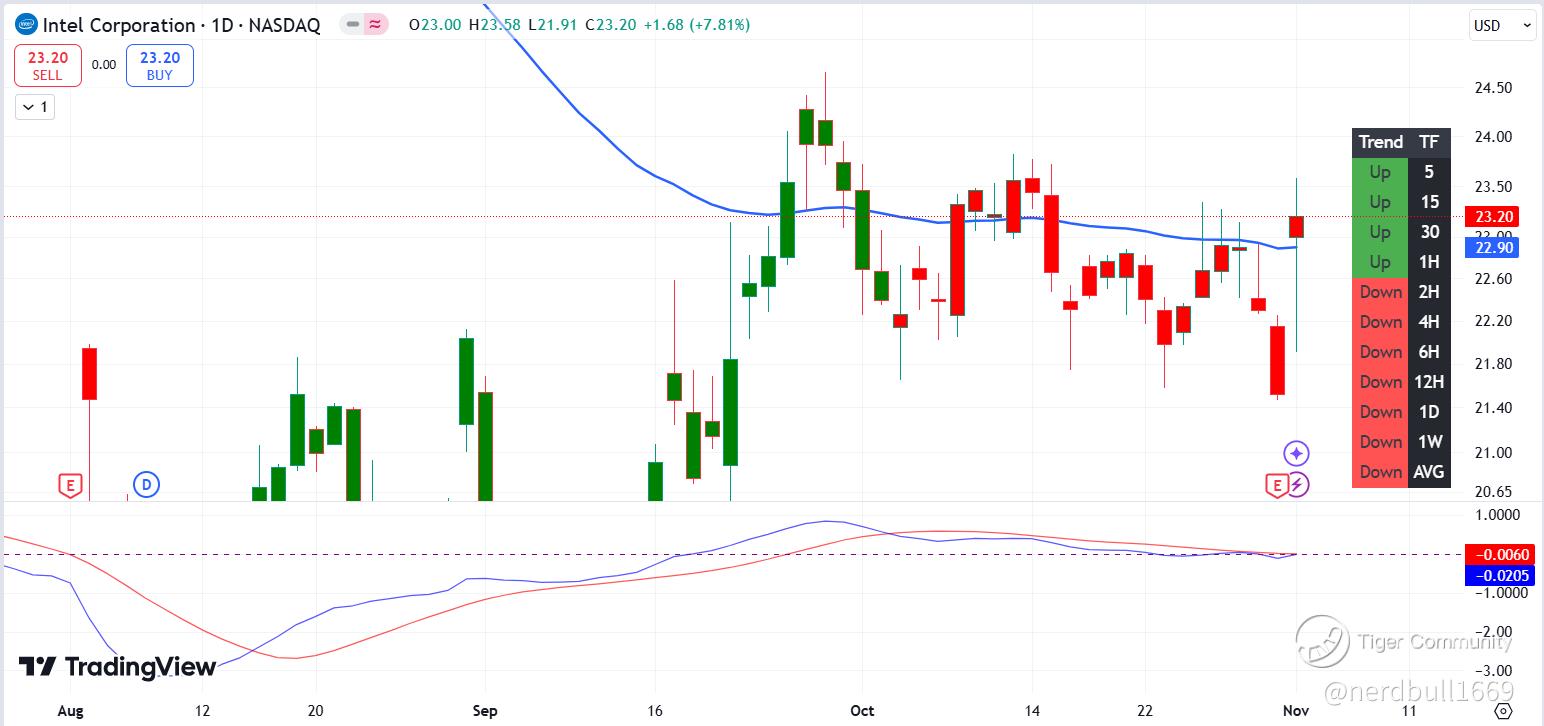Click the Intel logo icon

coord(26,25)
